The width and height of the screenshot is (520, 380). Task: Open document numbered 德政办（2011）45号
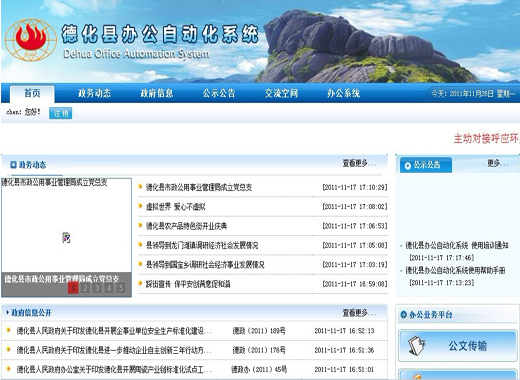(259, 369)
